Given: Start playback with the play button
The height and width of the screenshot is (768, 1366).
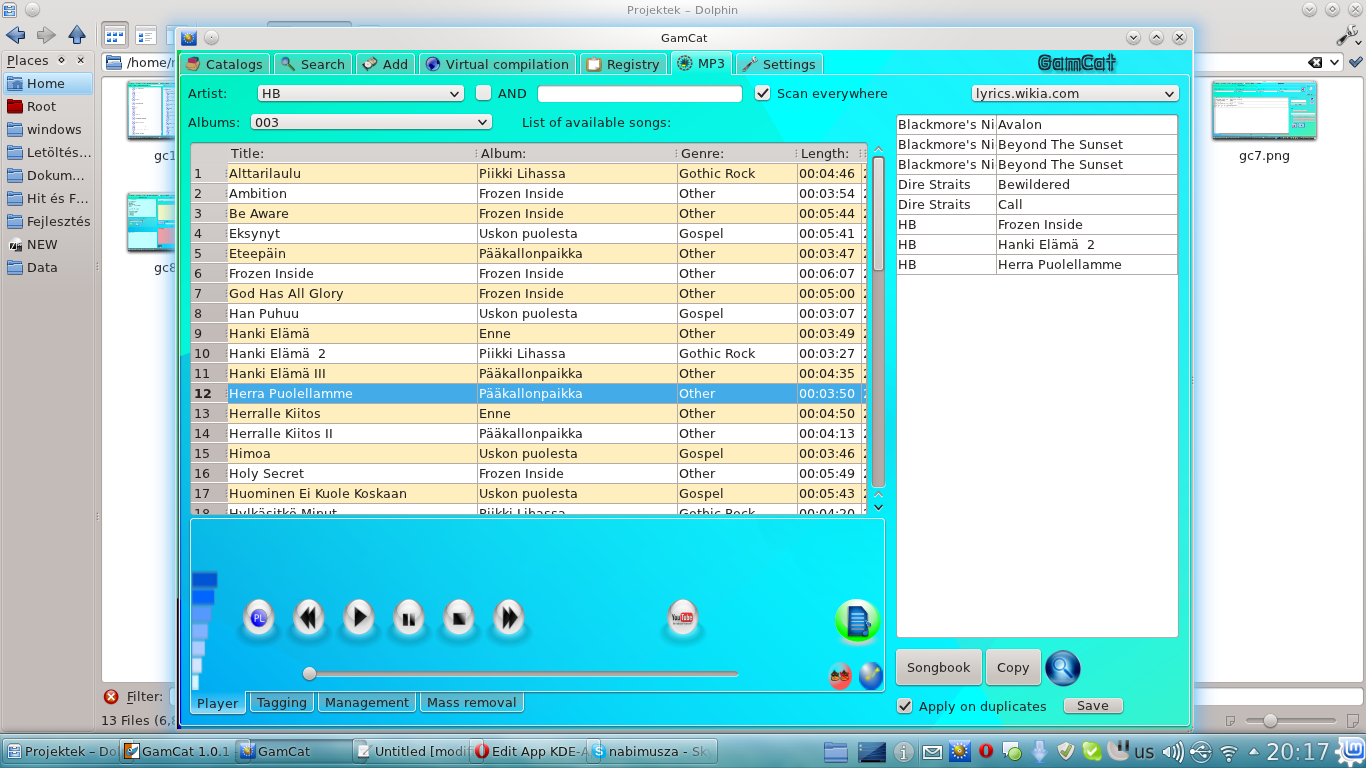Looking at the screenshot, I should pos(359,618).
